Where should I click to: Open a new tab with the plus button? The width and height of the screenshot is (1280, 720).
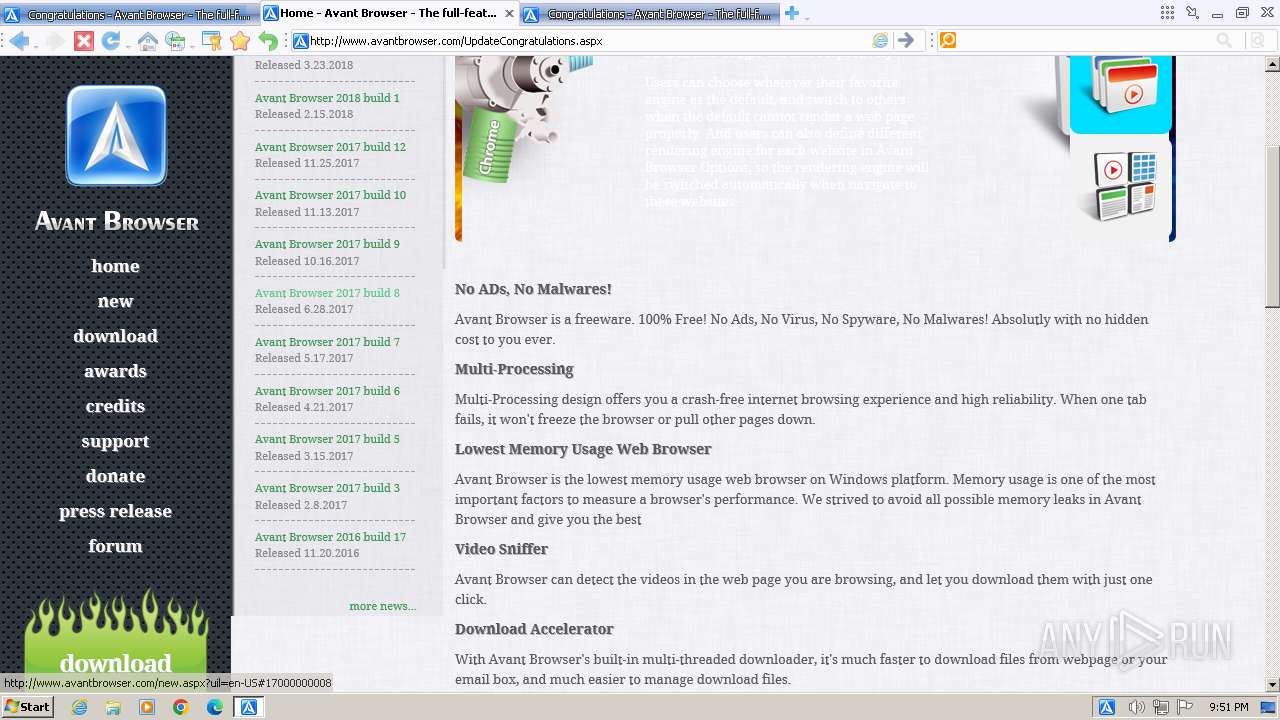[x=792, y=13]
